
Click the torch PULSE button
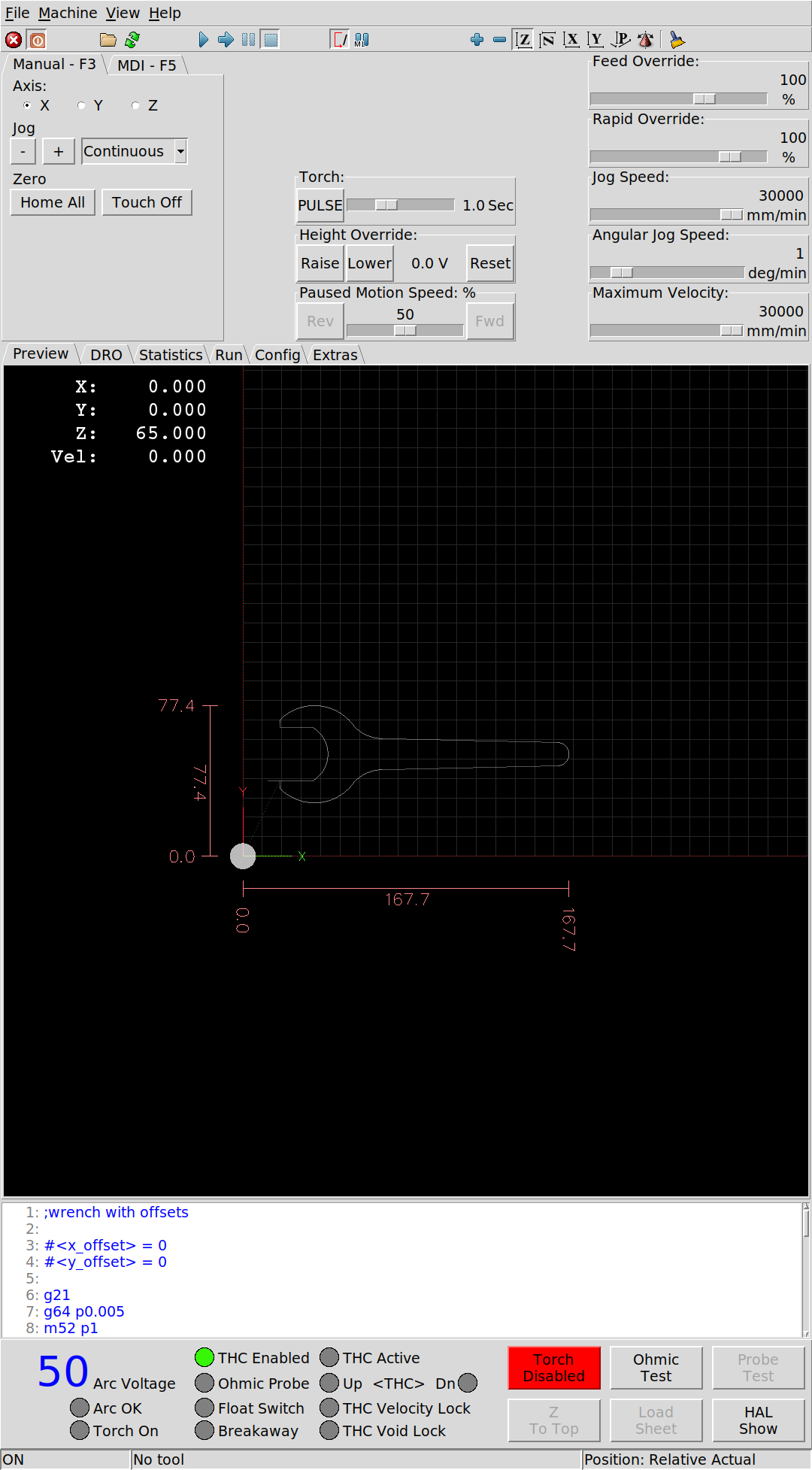coord(320,205)
